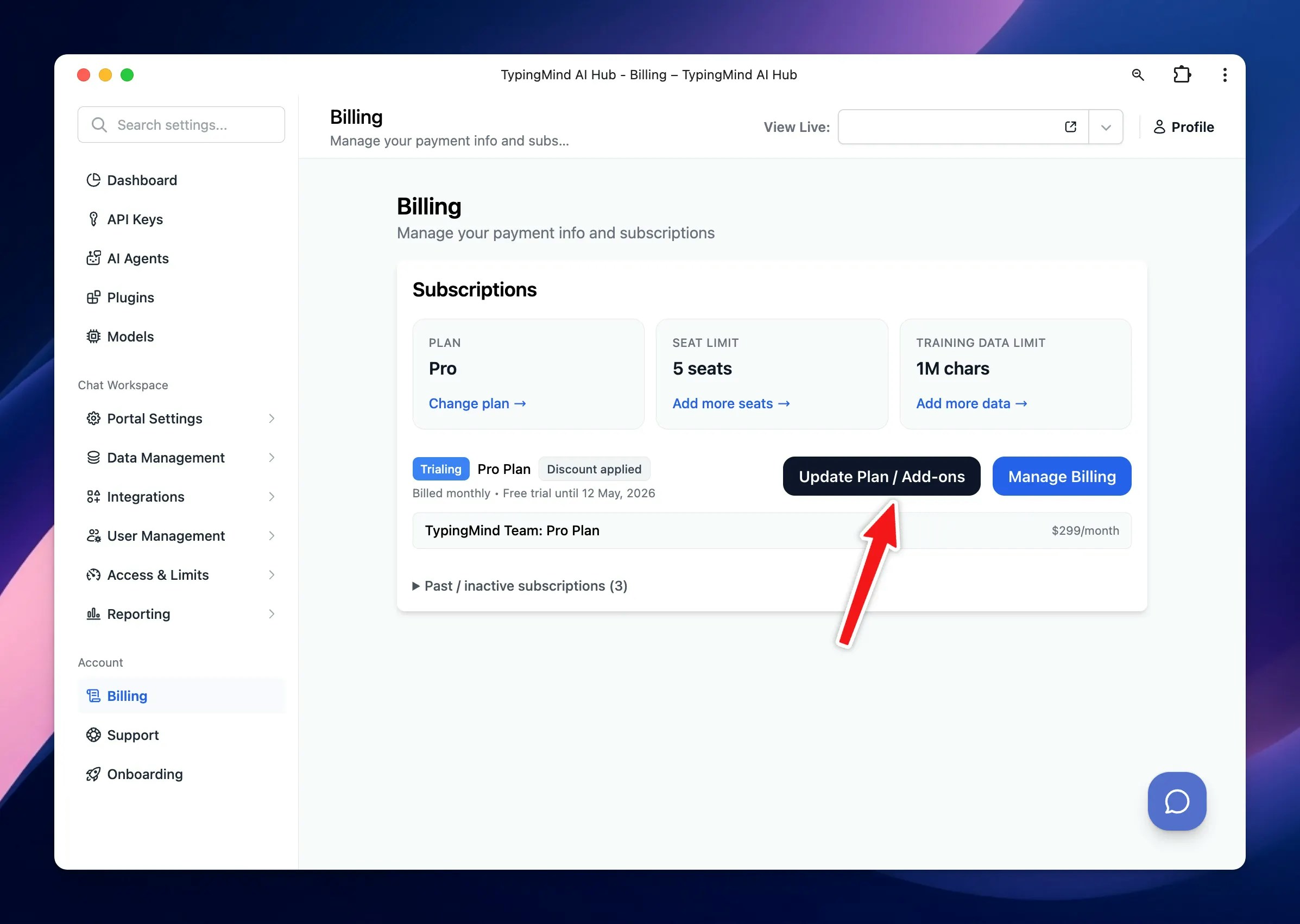
Task: Open API Keys settings page
Action: [181, 220]
